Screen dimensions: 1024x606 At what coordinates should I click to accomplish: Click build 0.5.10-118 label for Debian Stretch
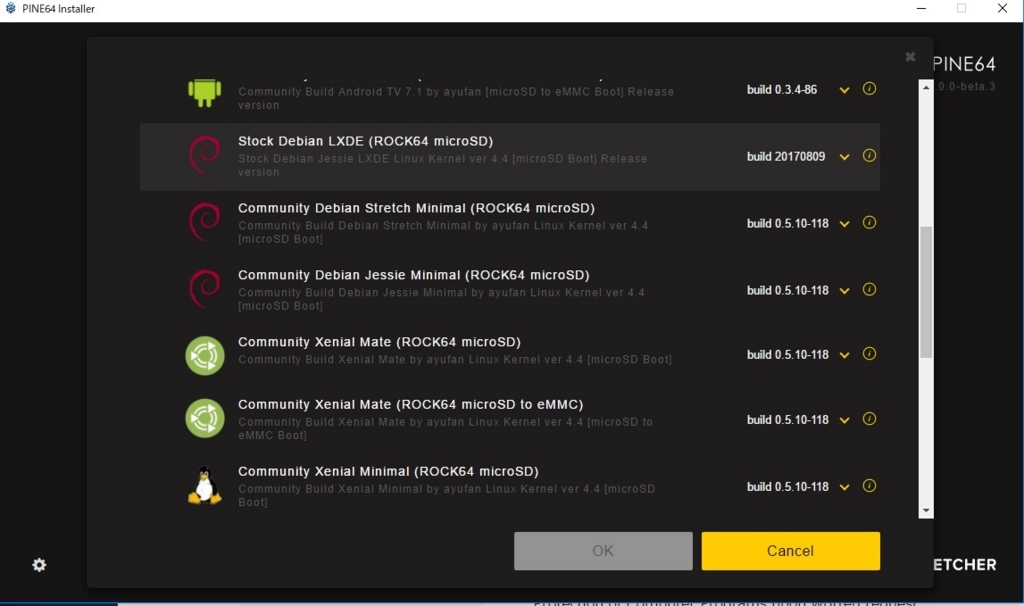pyautogui.click(x=788, y=223)
